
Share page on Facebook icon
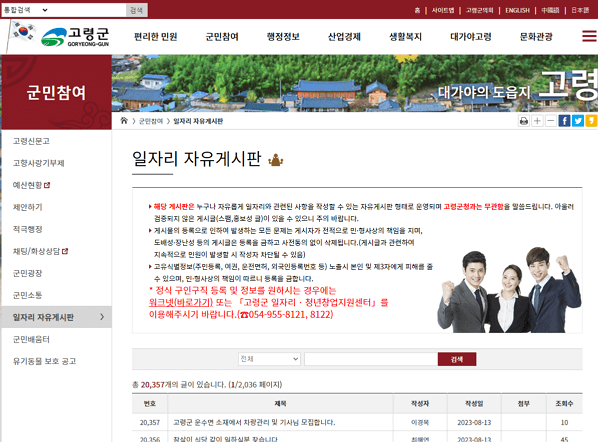[564, 121]
